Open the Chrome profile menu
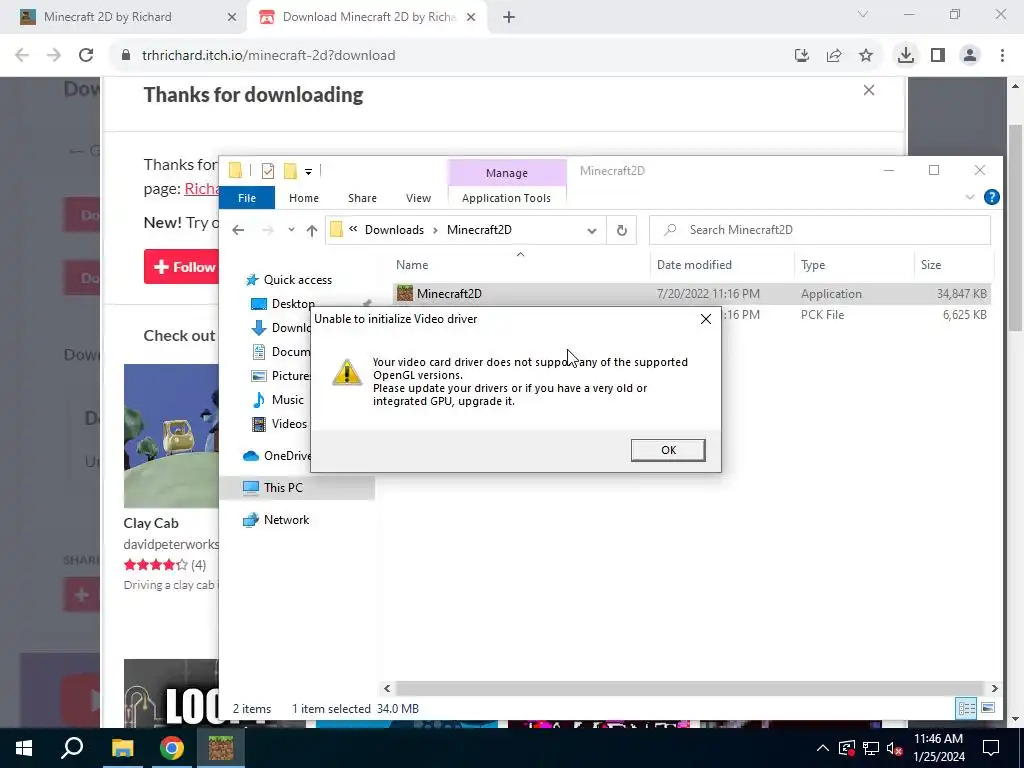The width and height of the screenshot is (1024, 768). [x=970, y=56]
